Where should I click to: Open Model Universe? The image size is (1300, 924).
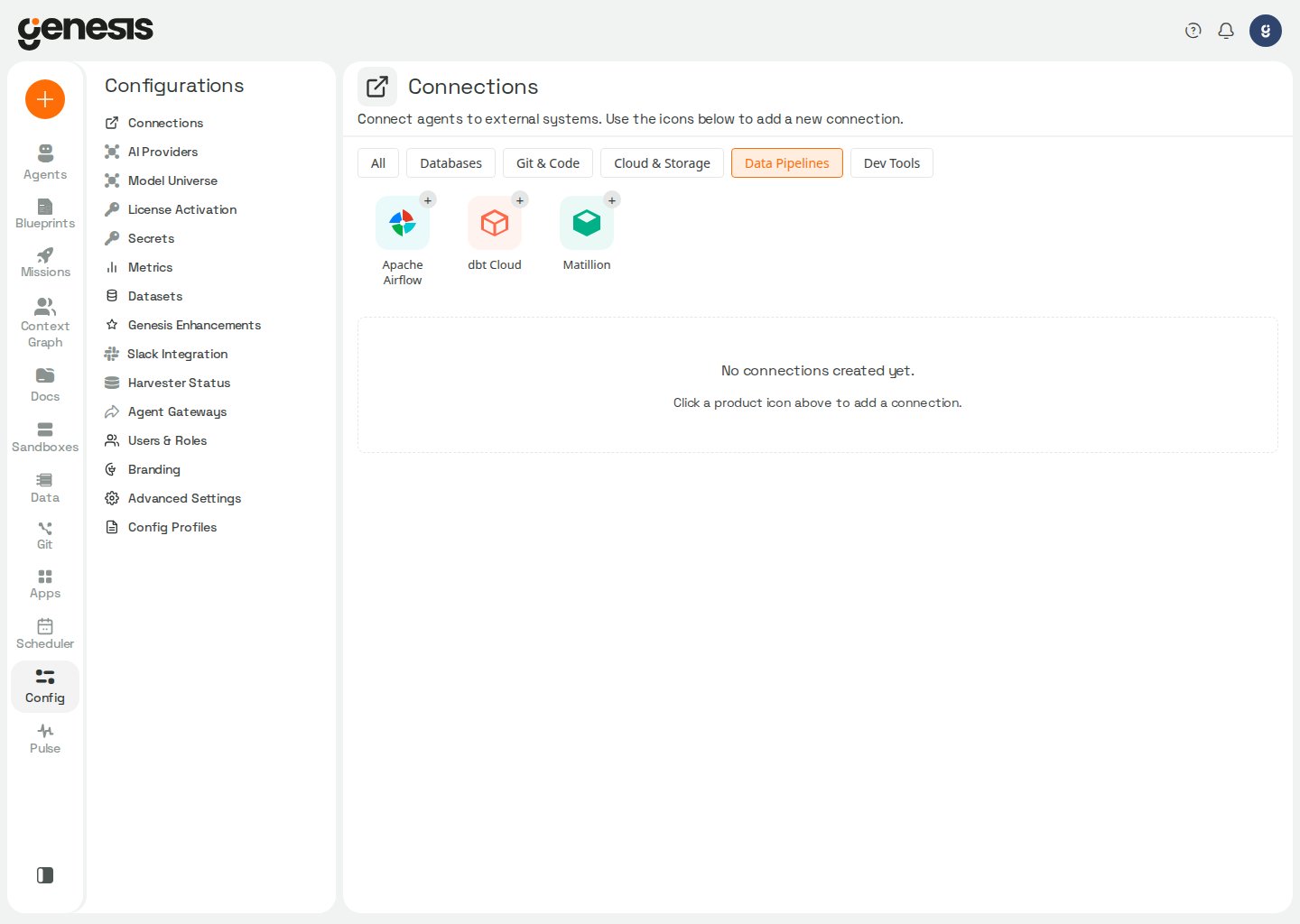[162, 180]
